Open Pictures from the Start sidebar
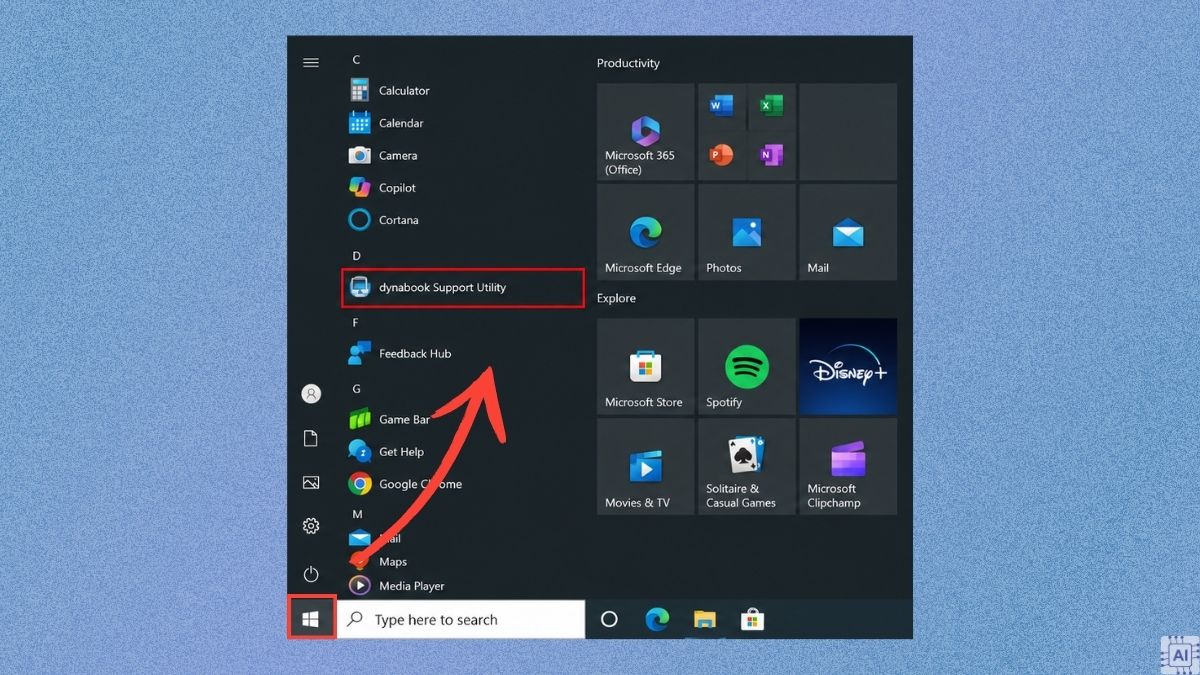1200x675 pixels. (x=311, y=483)
